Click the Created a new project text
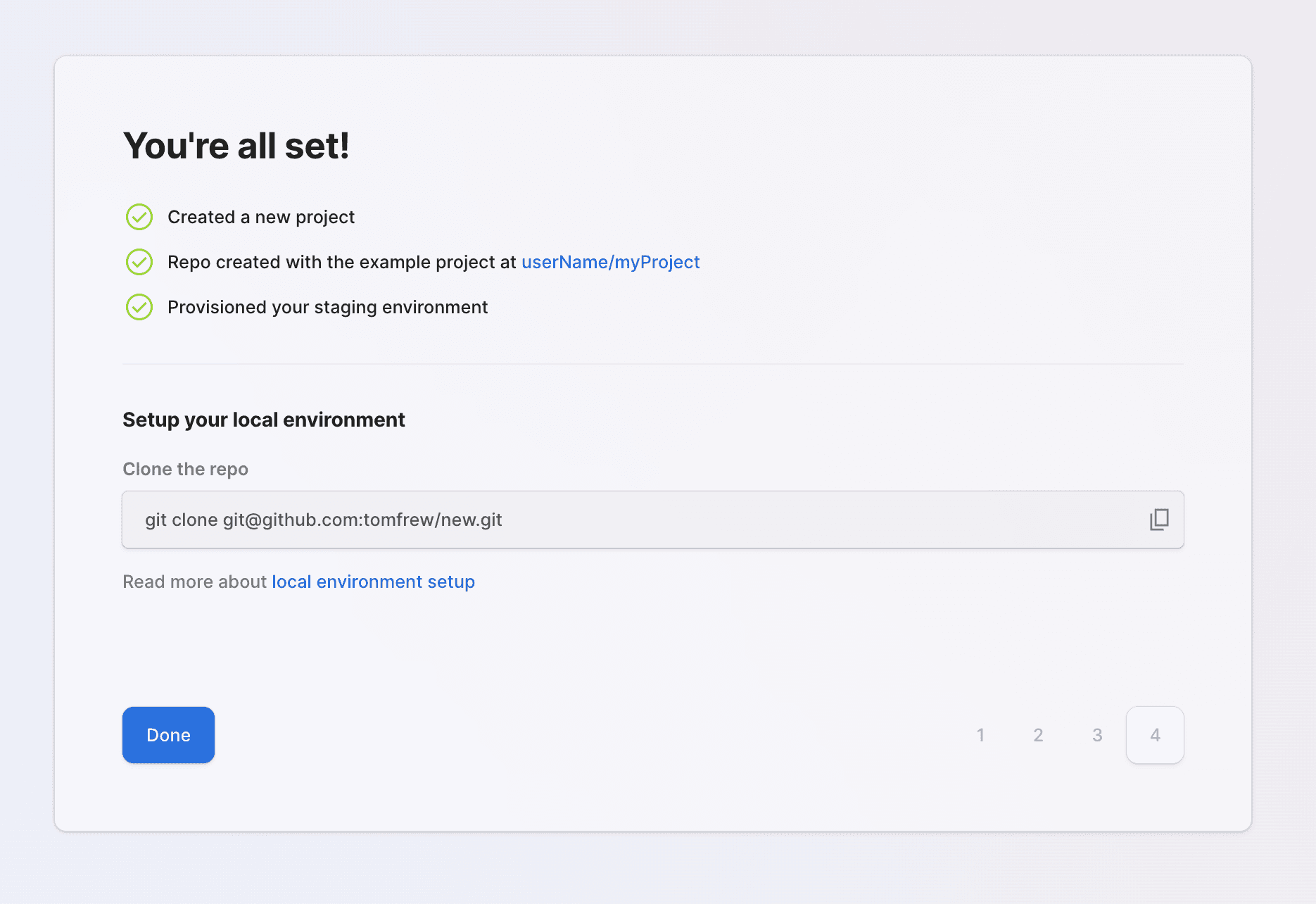Screen dimensions: 1316x904 pos(261,217)
